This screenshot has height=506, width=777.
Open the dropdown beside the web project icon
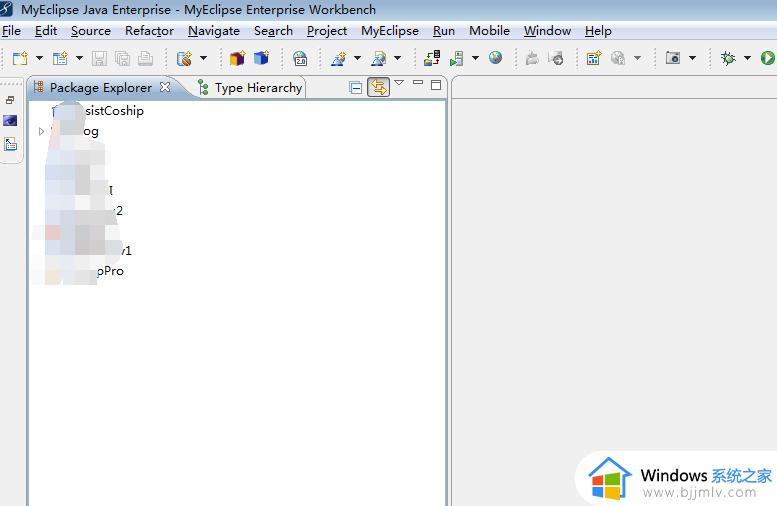[203, 58]
